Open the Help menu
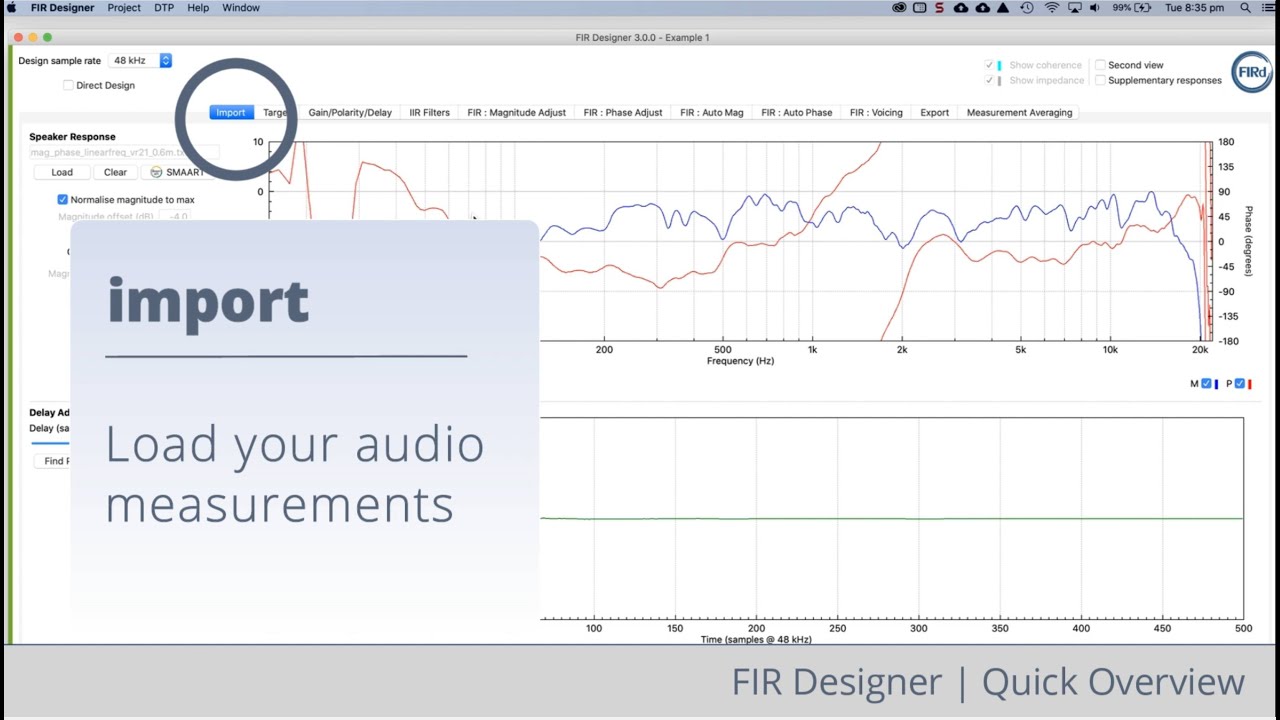The image size is (1280, 720). (198, 7)
